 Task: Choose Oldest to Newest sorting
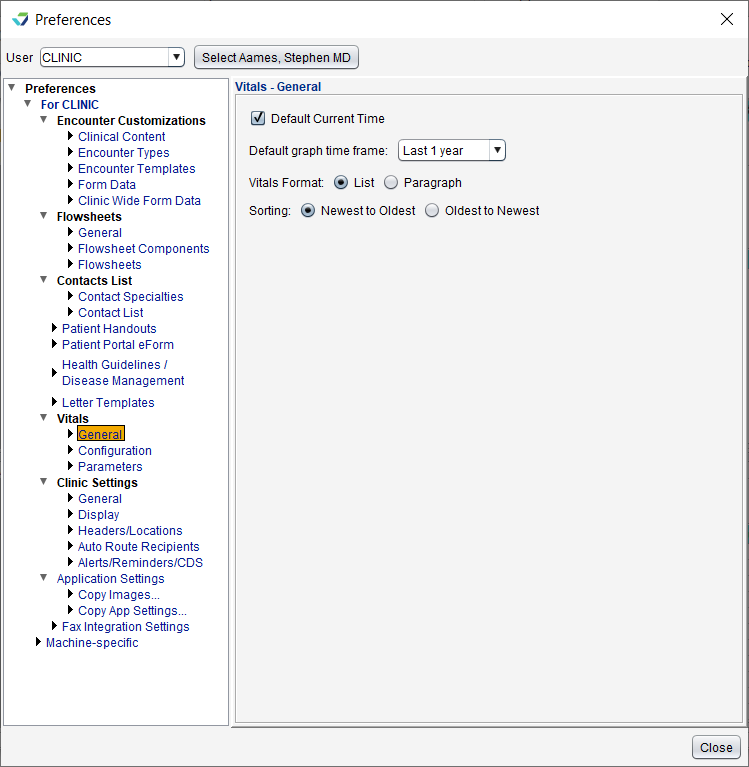click(x=432, y=210)
